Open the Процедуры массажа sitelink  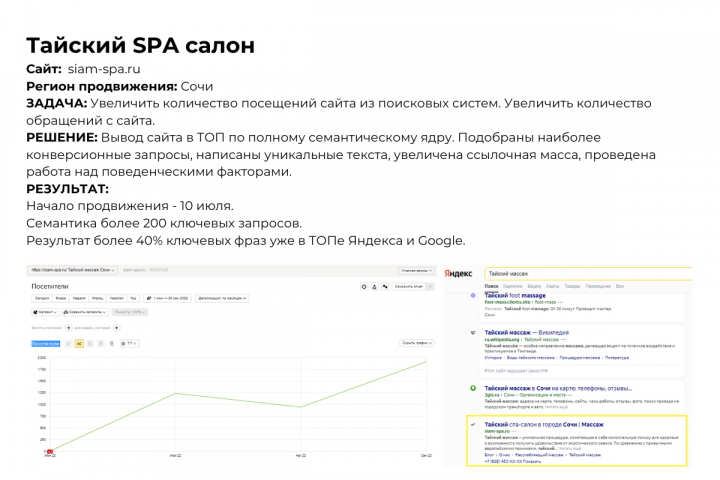coord(579,357)
